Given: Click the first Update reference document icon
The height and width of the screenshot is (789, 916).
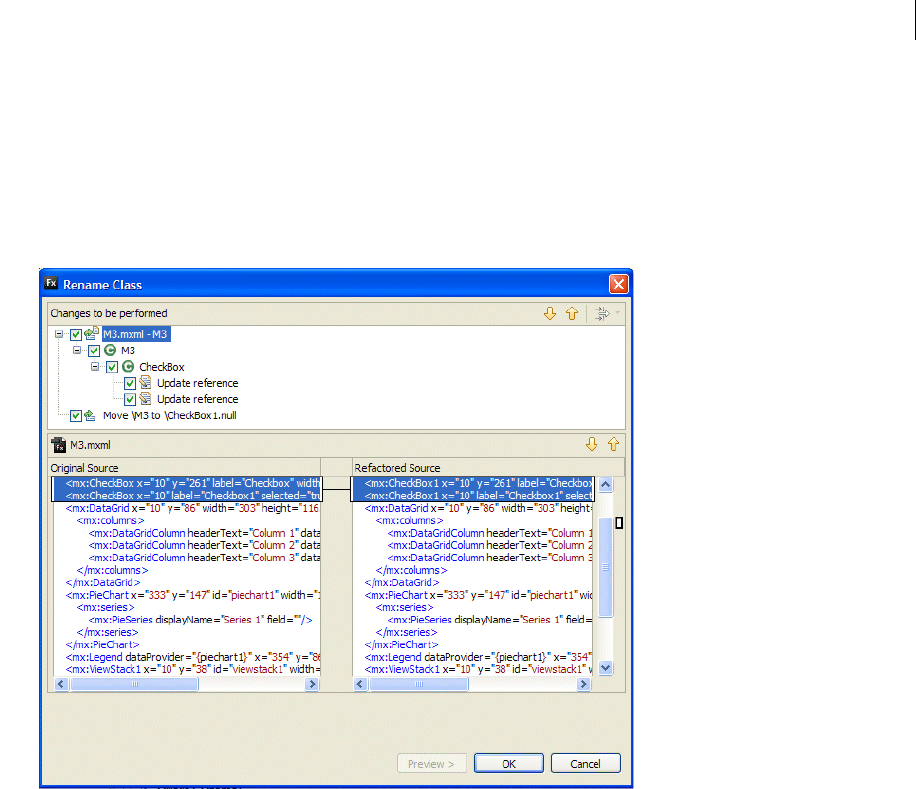Looking at the screenshot, I should (145, 383).
